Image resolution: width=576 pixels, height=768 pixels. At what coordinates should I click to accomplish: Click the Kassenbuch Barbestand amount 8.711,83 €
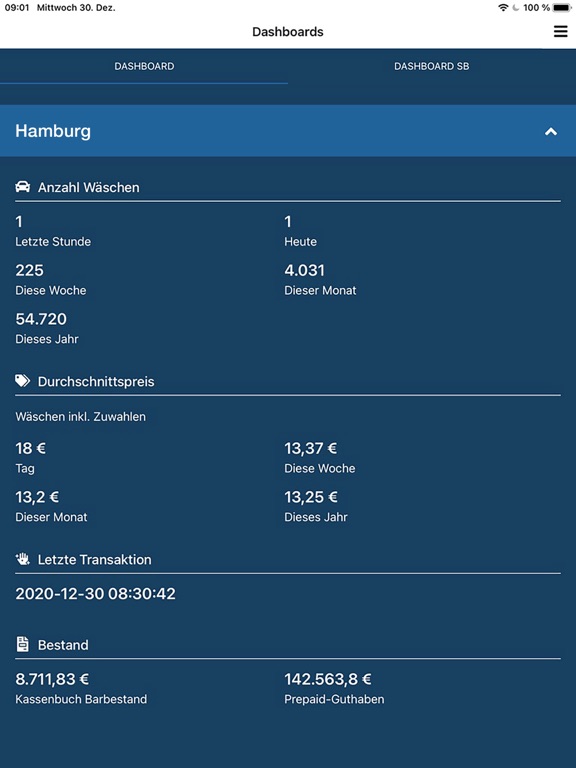(x=52, y=679)
